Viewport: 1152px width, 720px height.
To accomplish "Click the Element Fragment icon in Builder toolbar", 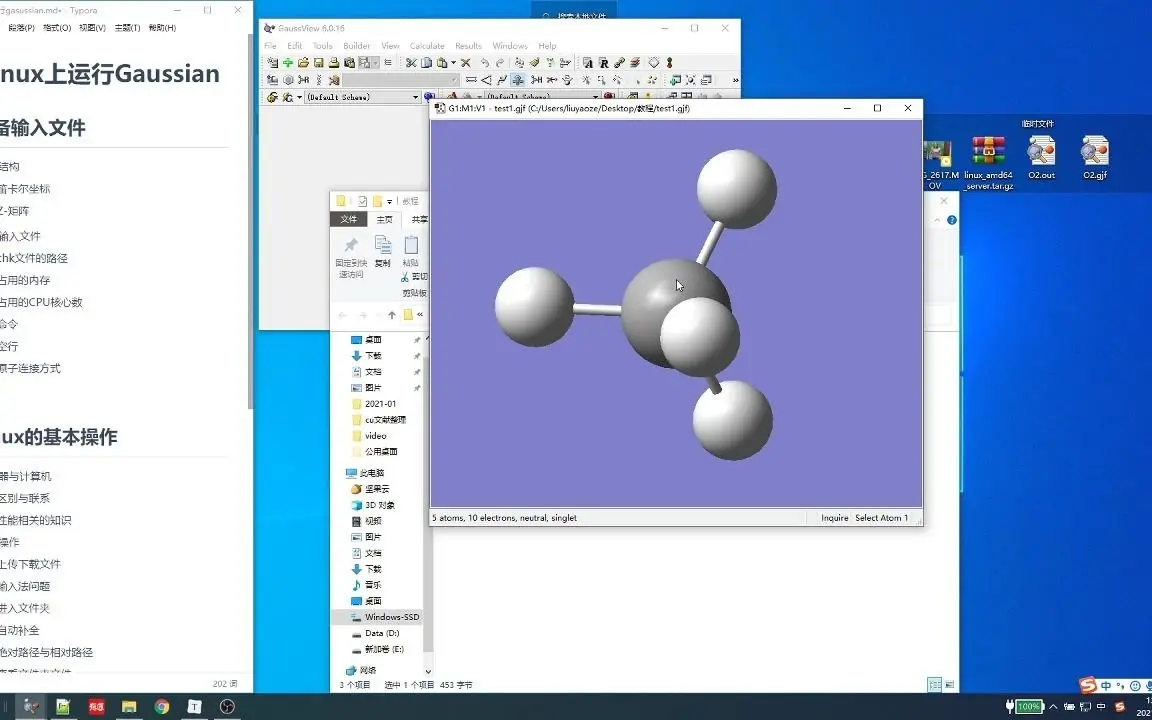I will [273, 80].
